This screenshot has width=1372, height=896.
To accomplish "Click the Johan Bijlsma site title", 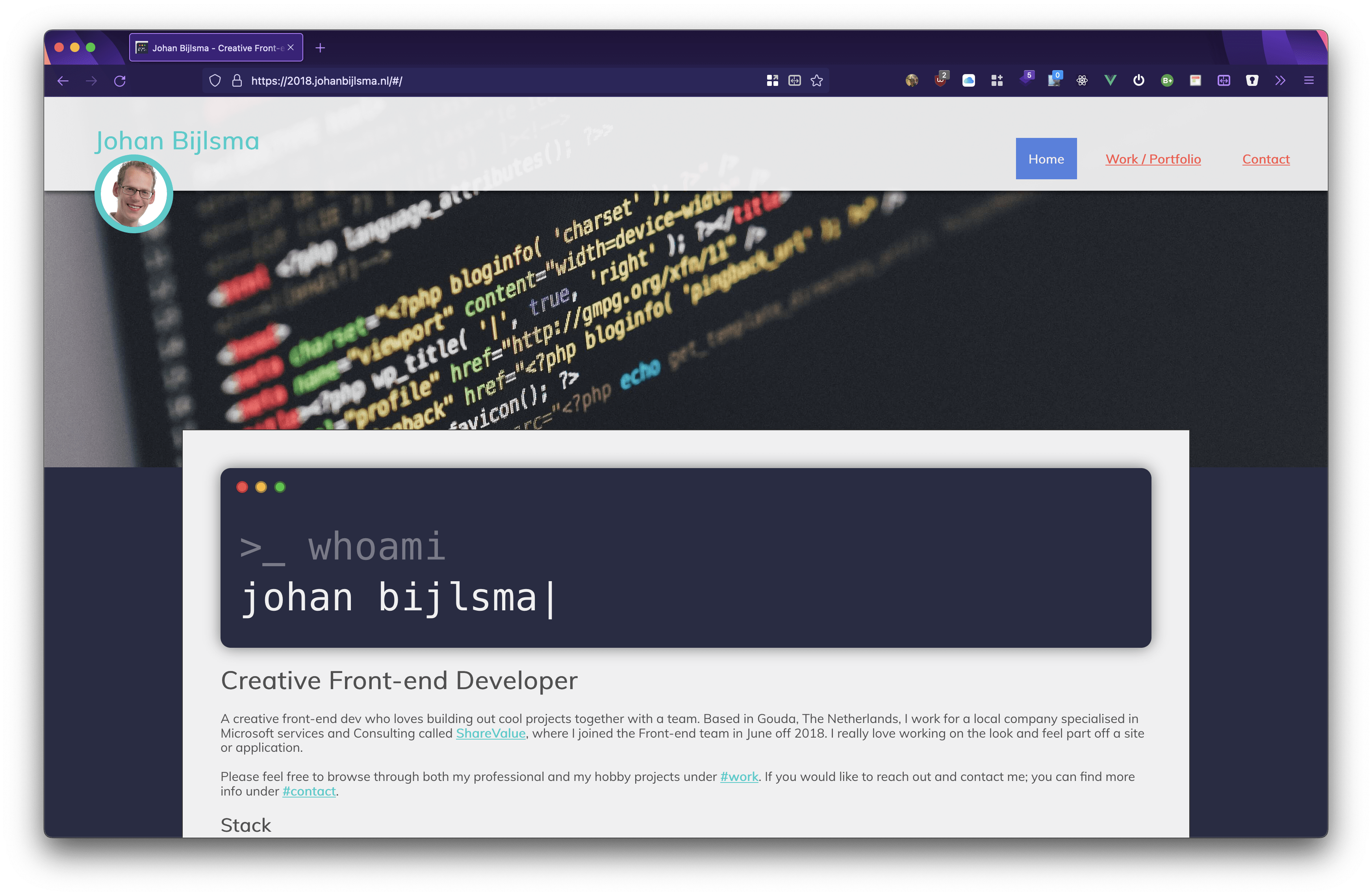I will (x=177, y=141).
